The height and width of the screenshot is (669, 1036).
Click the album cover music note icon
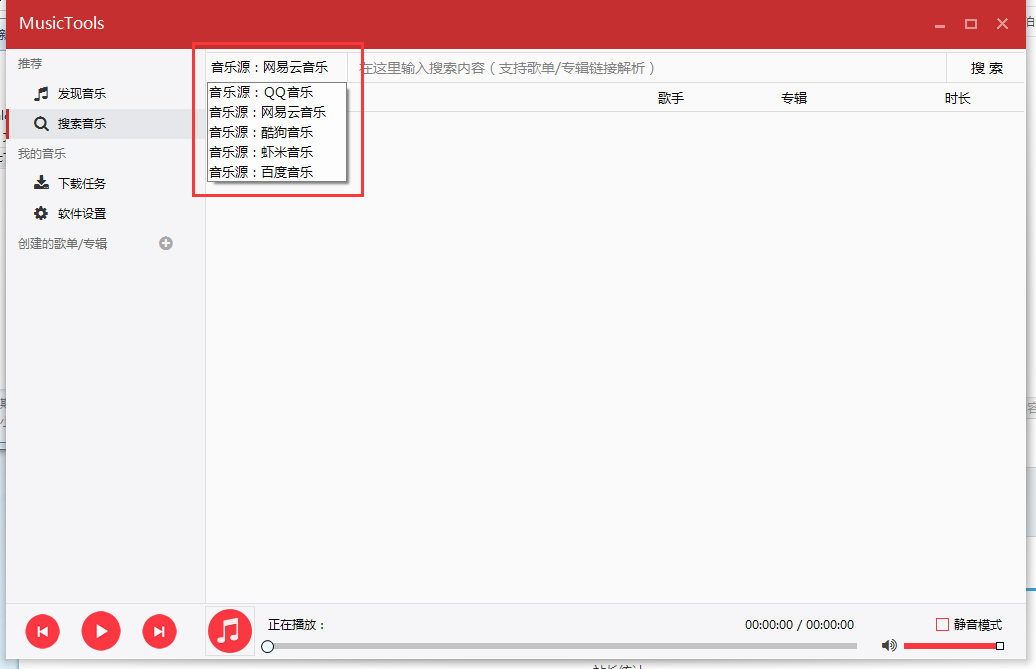[229, 631]
